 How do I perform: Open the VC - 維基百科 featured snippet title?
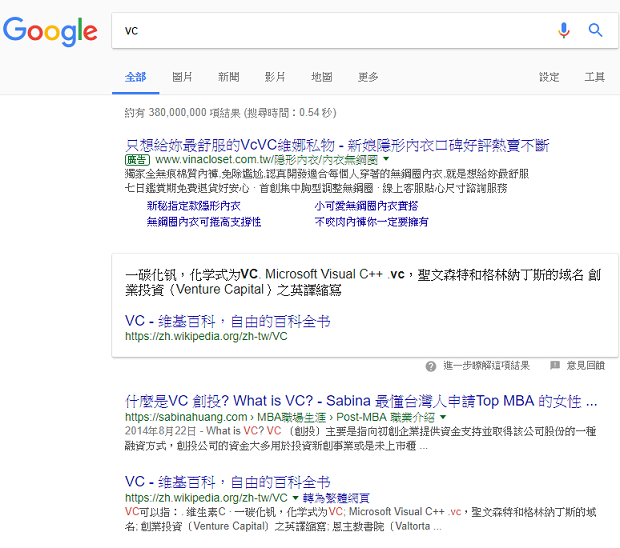(228, 321)
